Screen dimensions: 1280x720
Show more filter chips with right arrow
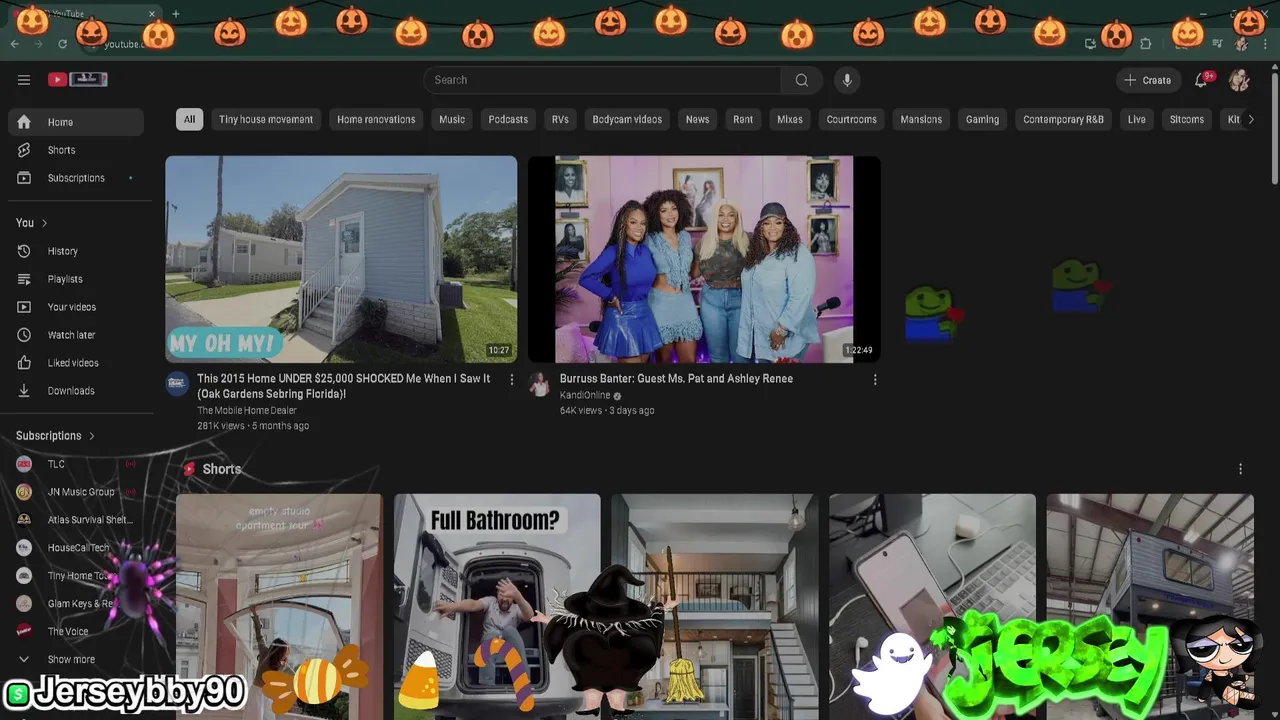coord(1250,119)
